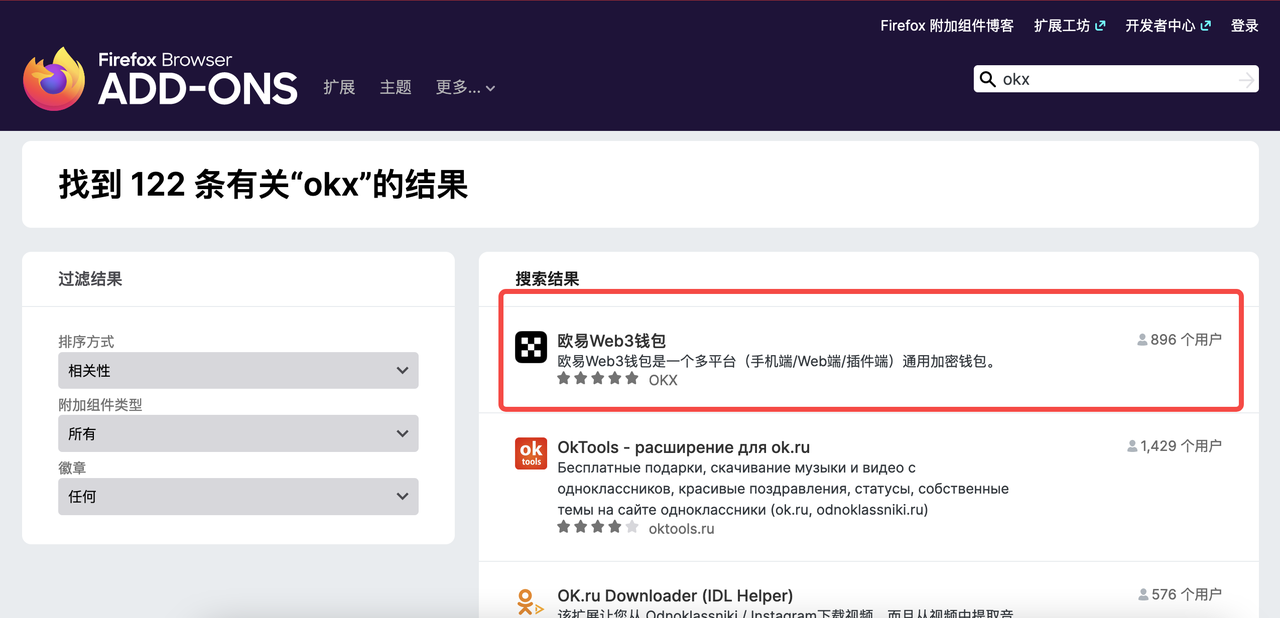Visit the Firefox 附加组件博客
This screenshot has width=1280, height=618.
click(x=946, y=25)
